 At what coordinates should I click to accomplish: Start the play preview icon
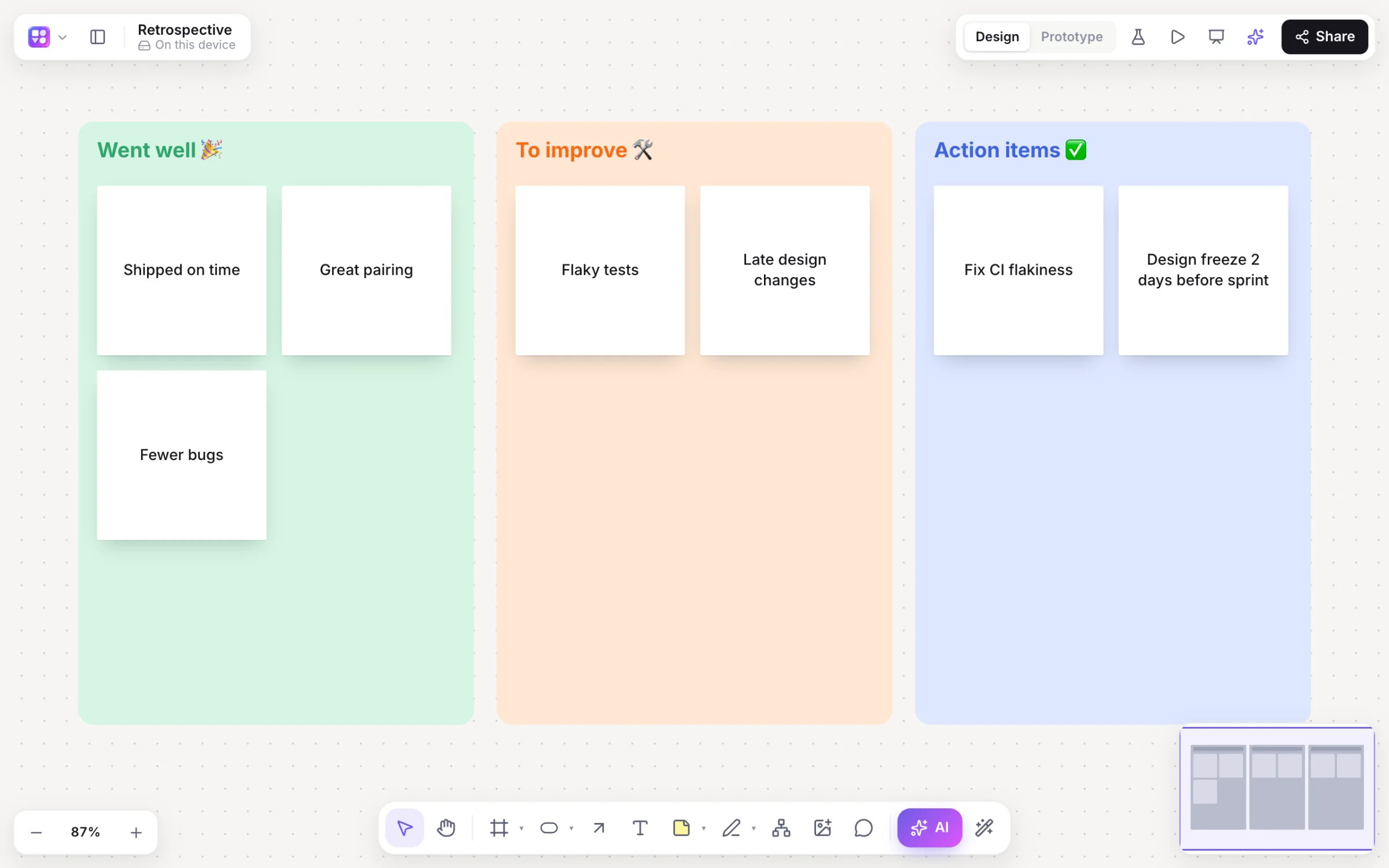click(x=1177, y=37)
